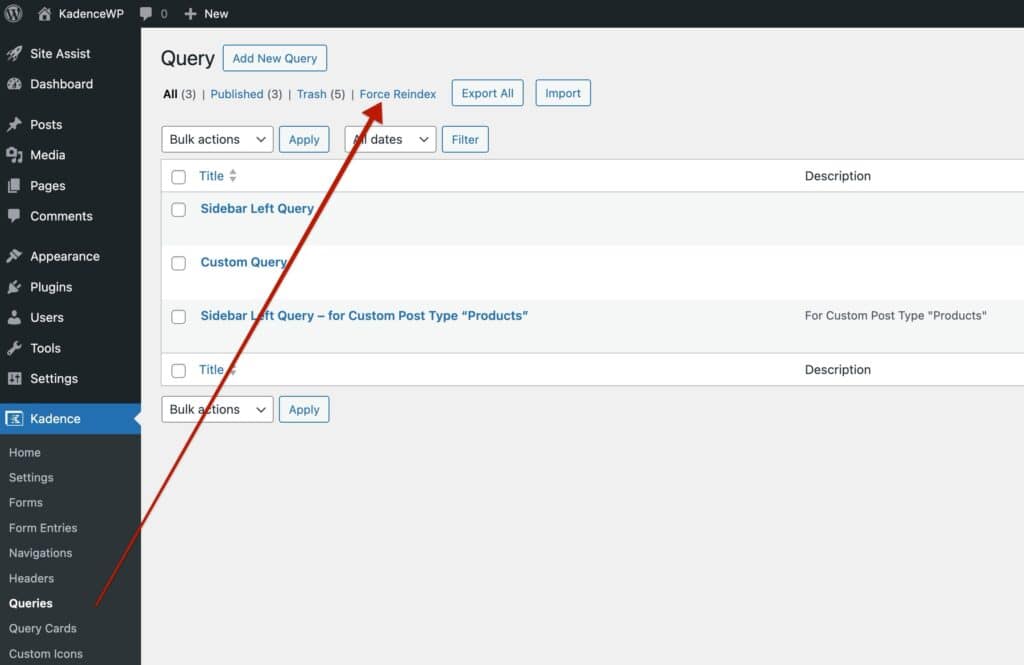Click the comments bubble in the admin bar
The image size is (1024, 665).
tap(146, 13)
